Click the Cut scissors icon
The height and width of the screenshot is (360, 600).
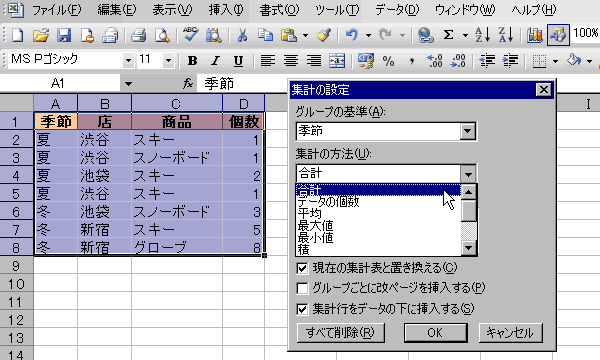point(242,35)
